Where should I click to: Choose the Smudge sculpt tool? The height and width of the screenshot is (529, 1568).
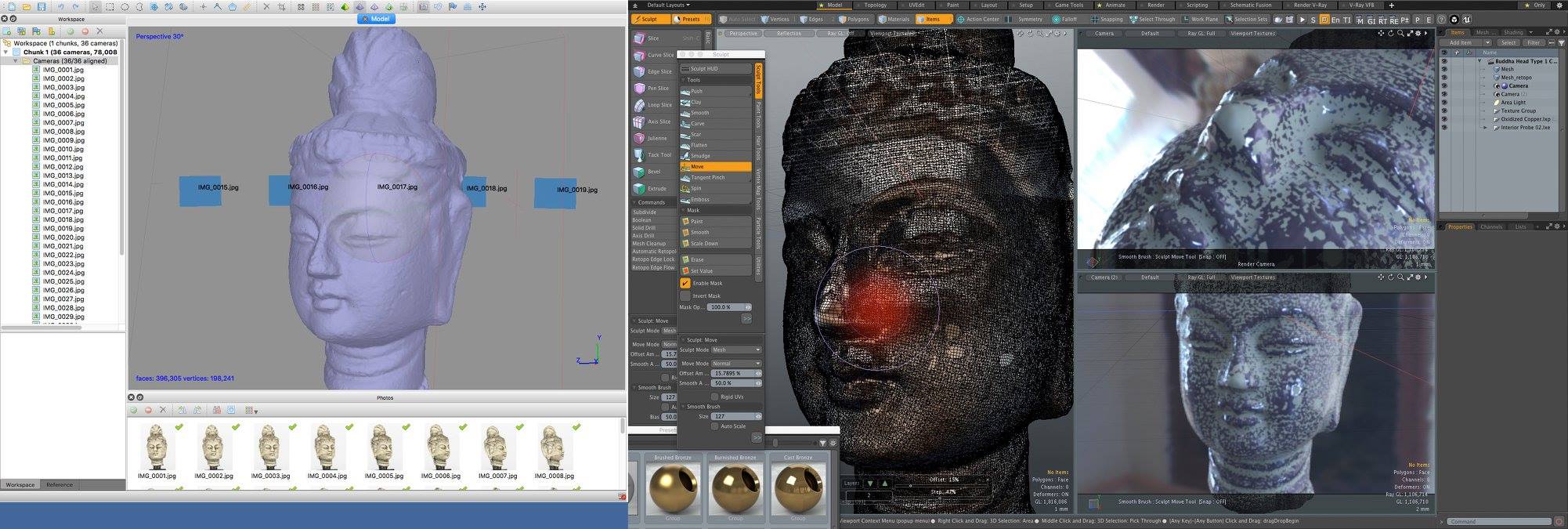click(716, 156)
